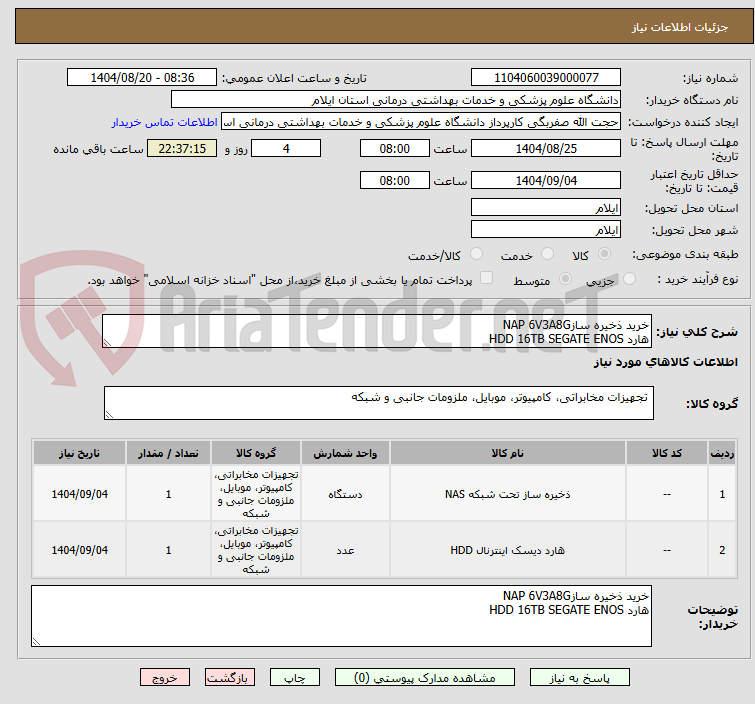Click the goods group cell in the NAS row

[x=256, y=494]
